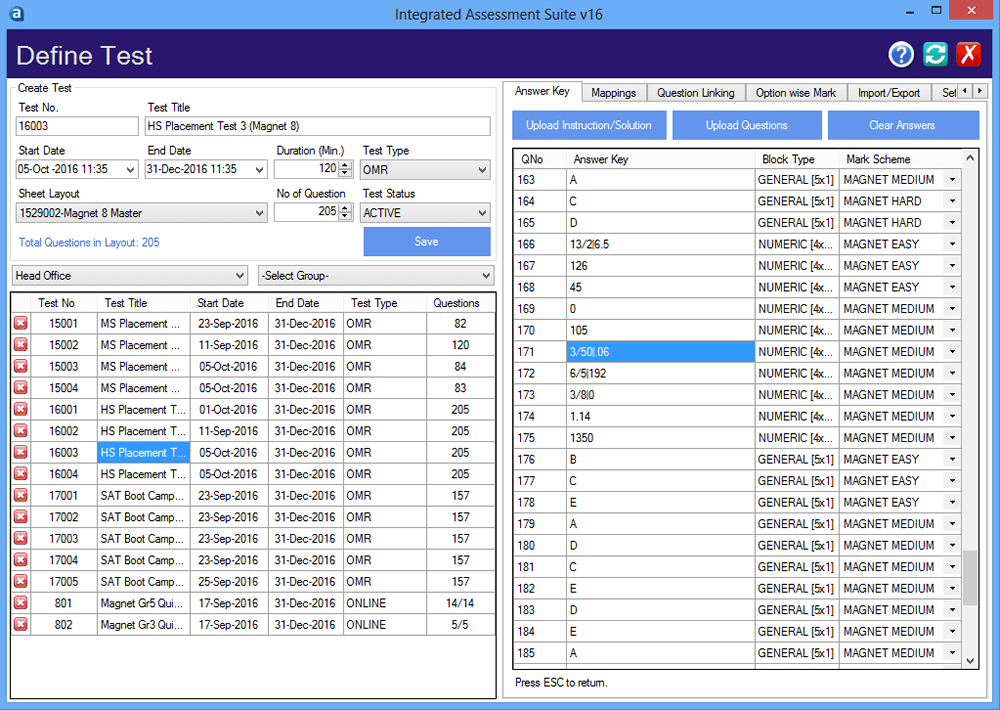Click the Upload Questions button

[x=747, y=125]
